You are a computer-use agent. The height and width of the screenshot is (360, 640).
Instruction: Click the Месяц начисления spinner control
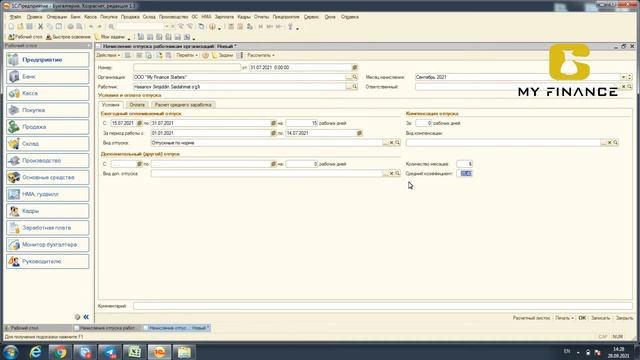630,77
